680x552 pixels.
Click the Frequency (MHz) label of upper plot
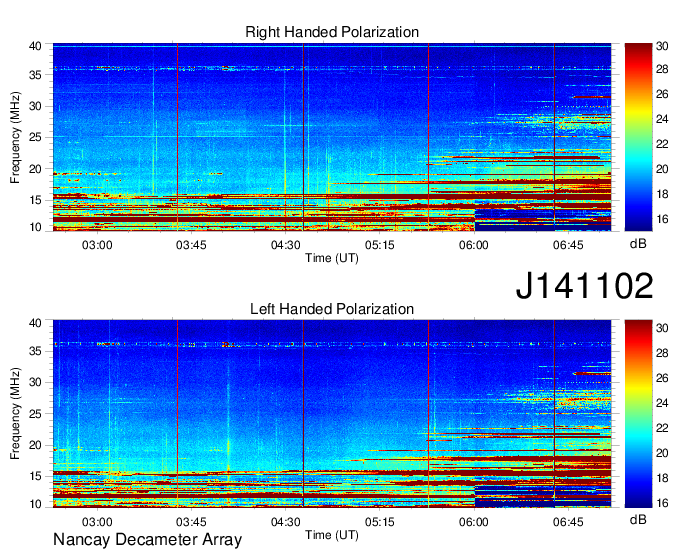pyautogui.click(x=15, y=137)
